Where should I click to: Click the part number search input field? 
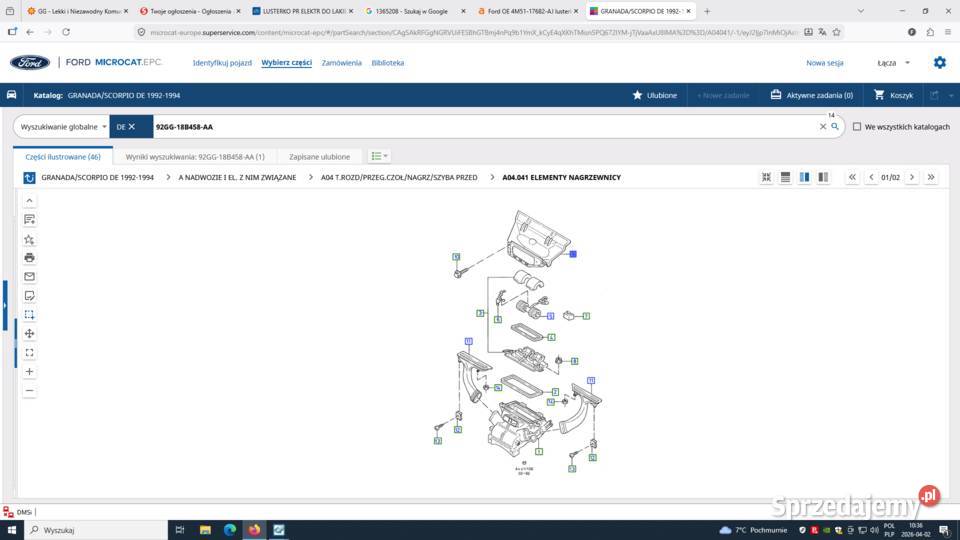click(x=480, y=127)
